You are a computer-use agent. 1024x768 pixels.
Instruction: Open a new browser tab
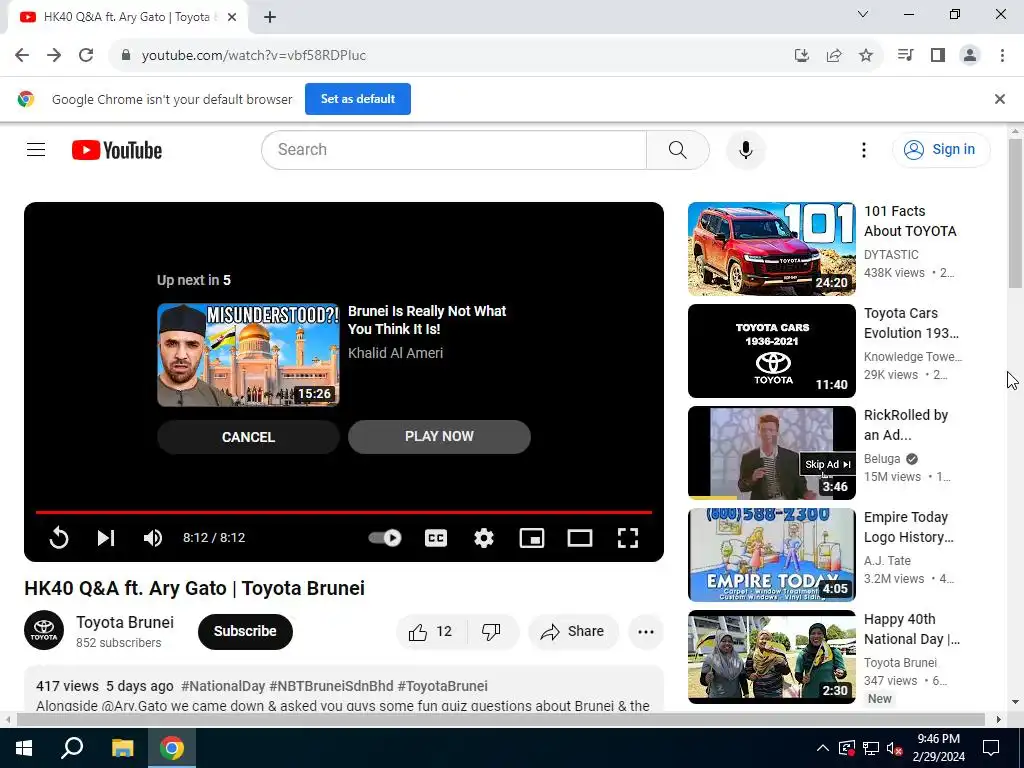coord(270,17)
